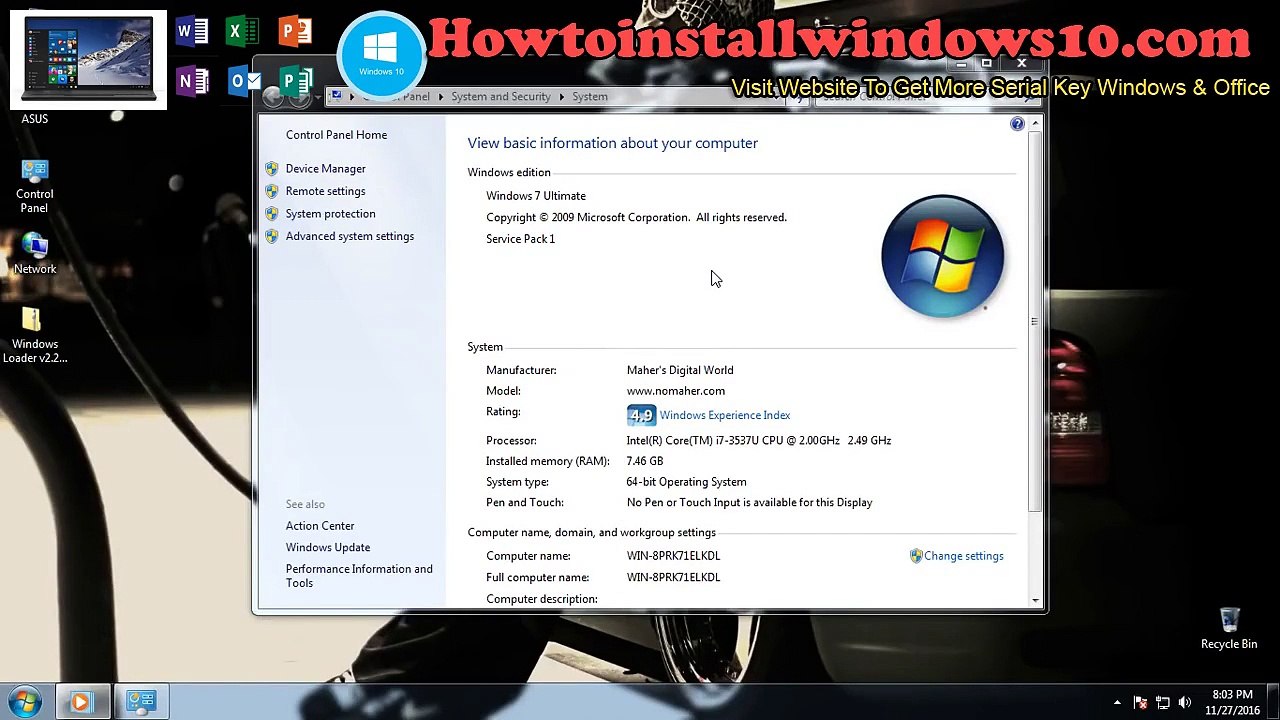Open Device Manager from the sidebar
The width and height of the screenshot is (1280, 720).
325,169
